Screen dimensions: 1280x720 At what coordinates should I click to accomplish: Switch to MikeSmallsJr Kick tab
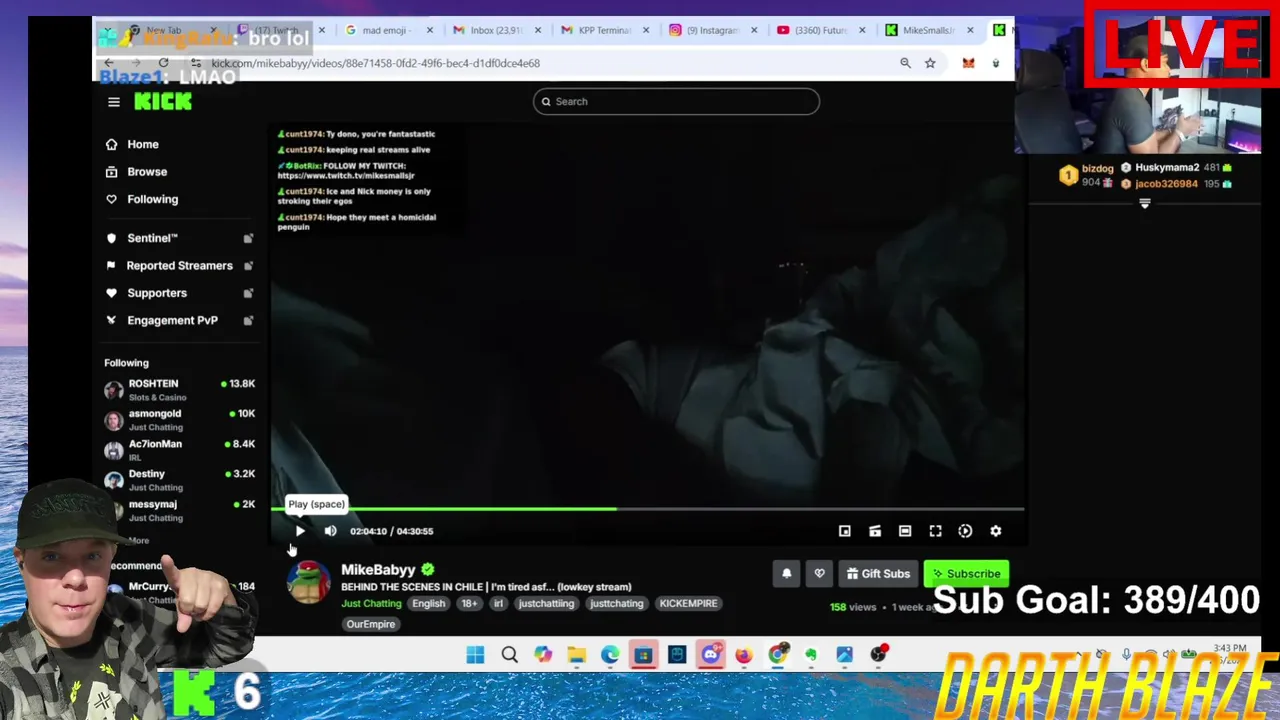[x=928, y=30]
